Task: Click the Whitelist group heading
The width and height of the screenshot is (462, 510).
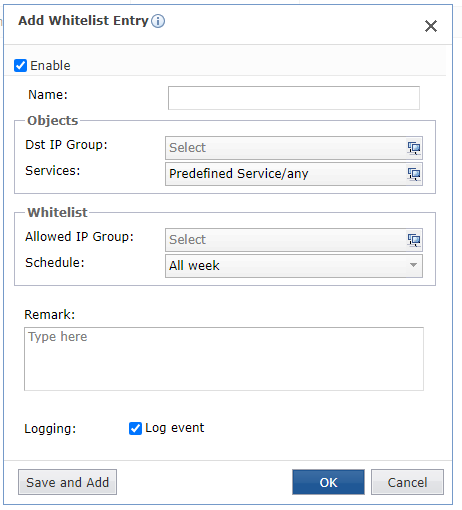Action: pyautogui.click(x=57, y=212)
